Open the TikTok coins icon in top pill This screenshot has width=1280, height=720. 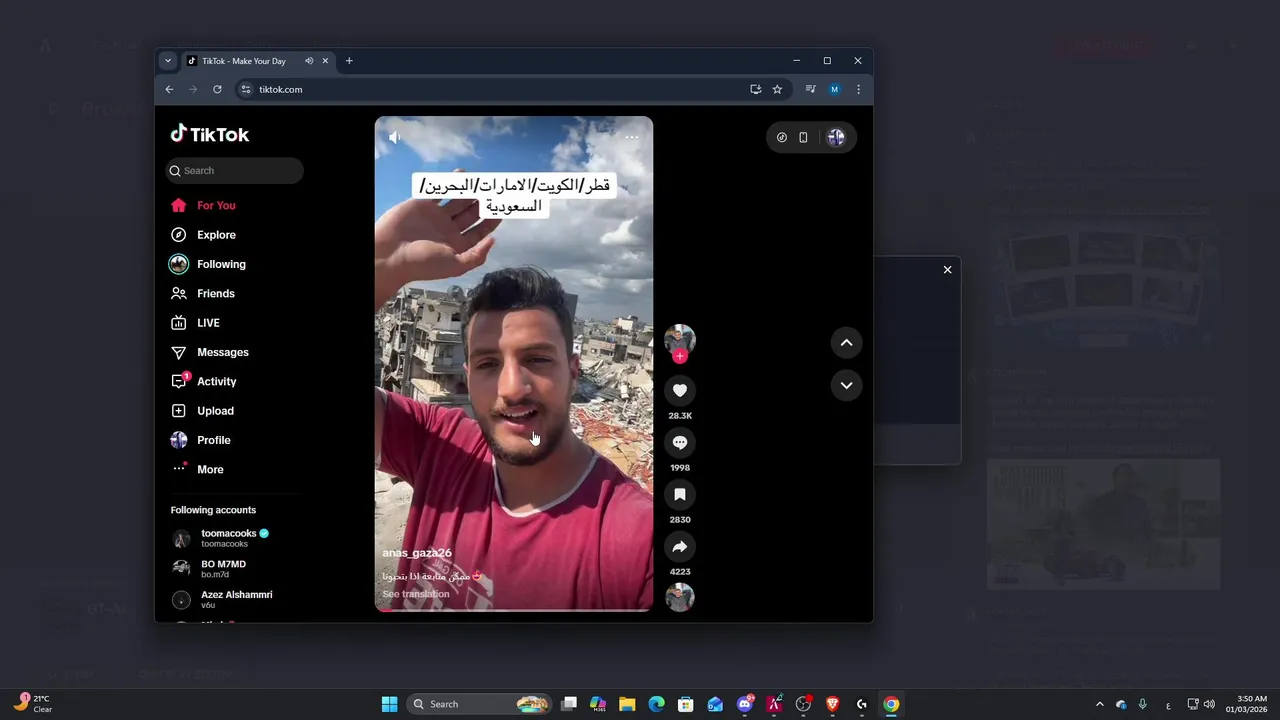(782, 137)
